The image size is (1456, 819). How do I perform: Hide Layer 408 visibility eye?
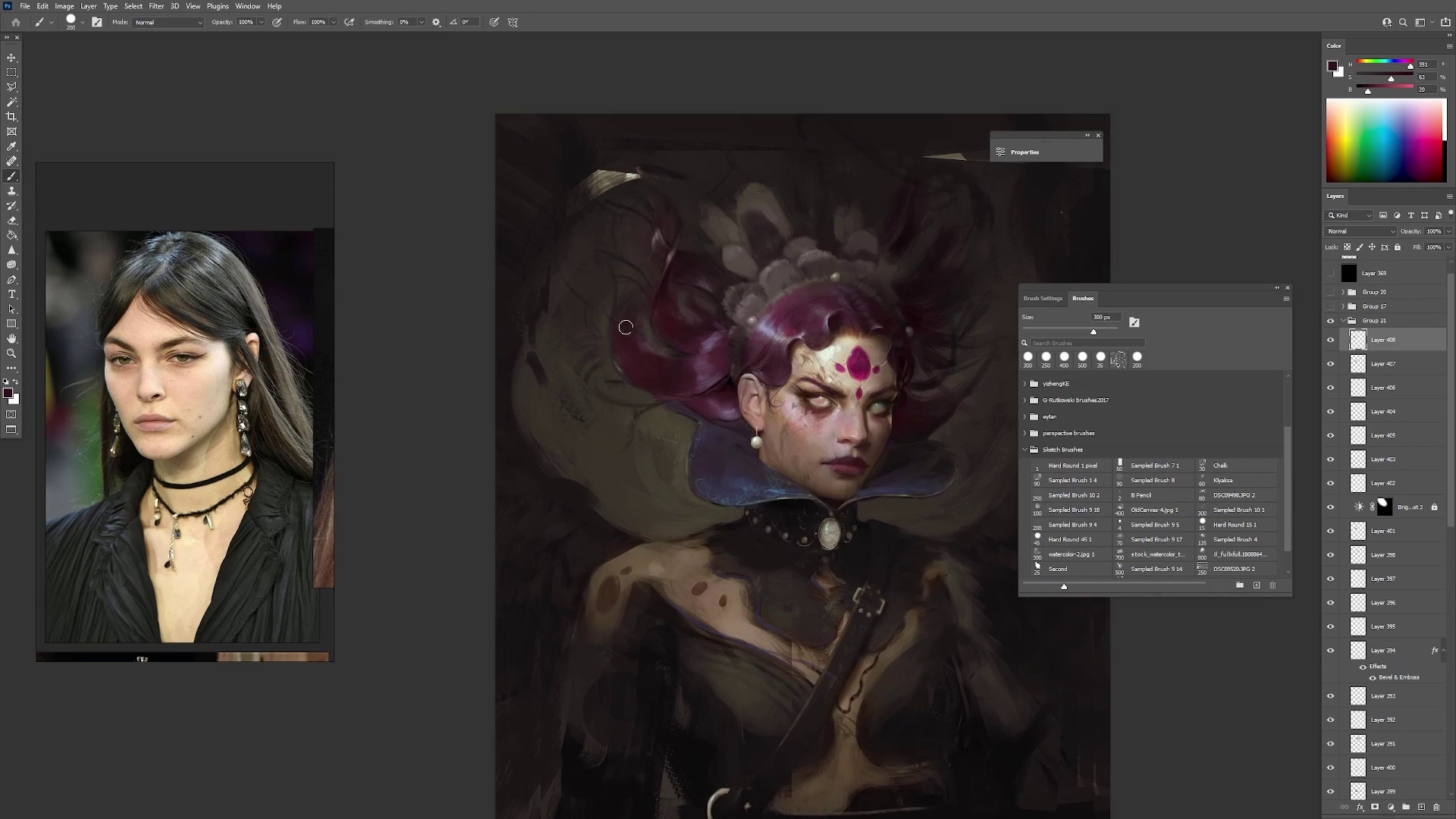coord(1330,340)
